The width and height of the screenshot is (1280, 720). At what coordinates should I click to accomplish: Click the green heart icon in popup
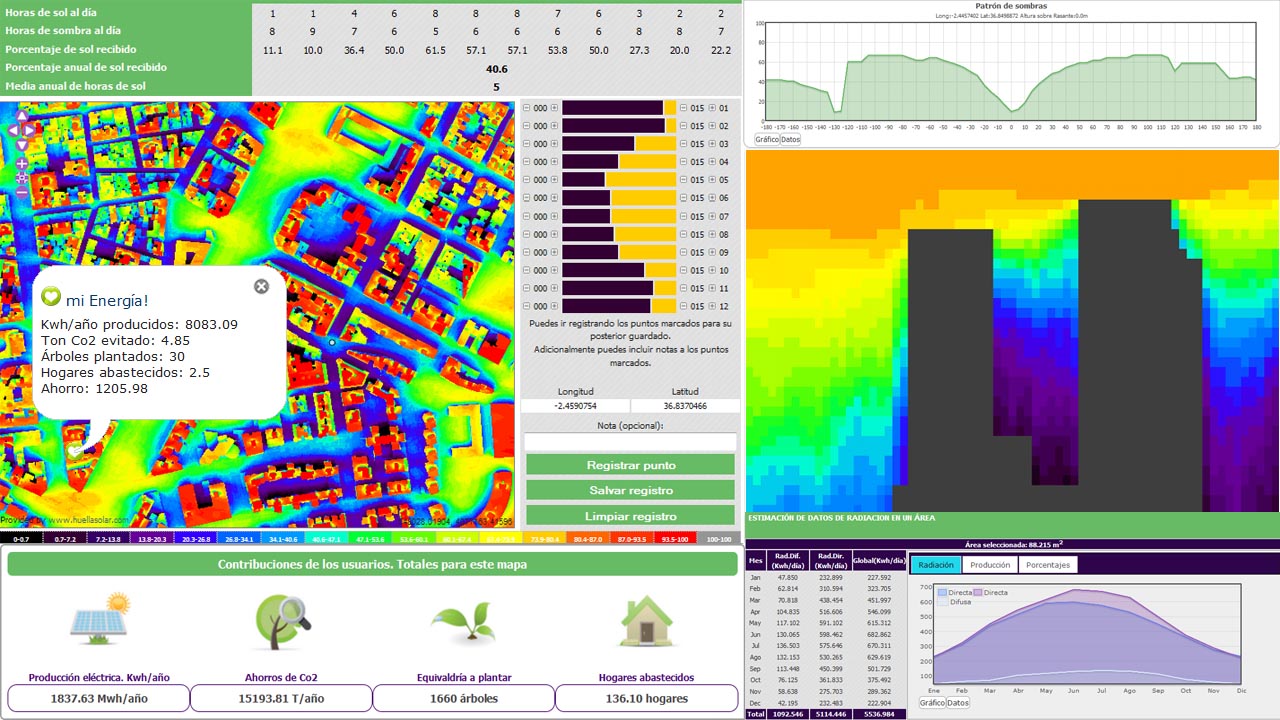(52, 297)
